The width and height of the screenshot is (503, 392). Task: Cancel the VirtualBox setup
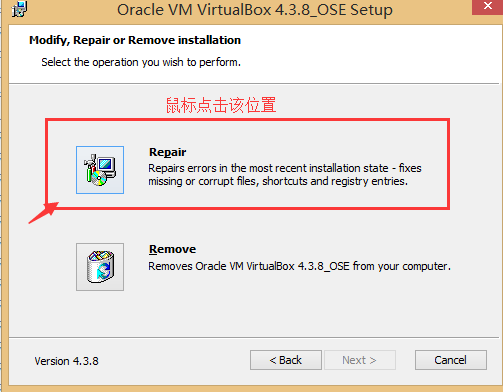(451, 360)
